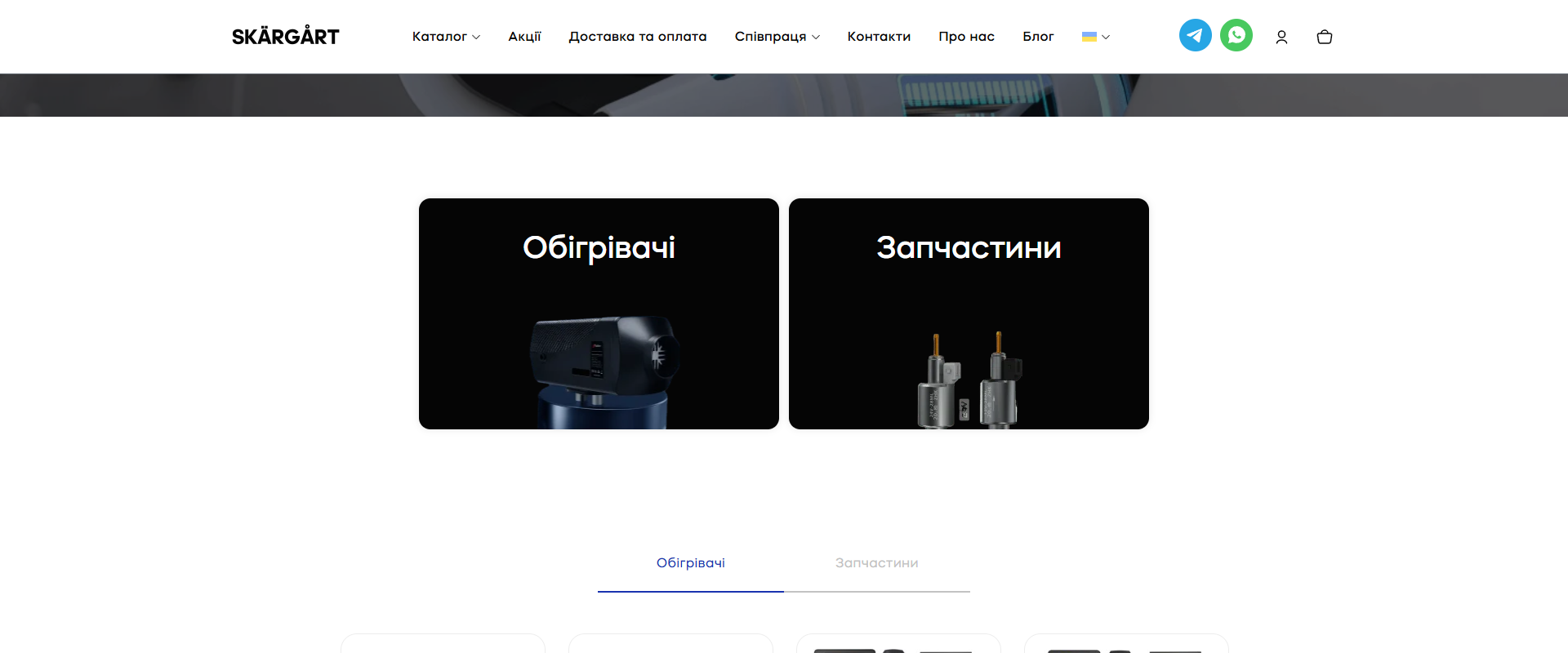Open Доставка та оплата page

(638, 37)
